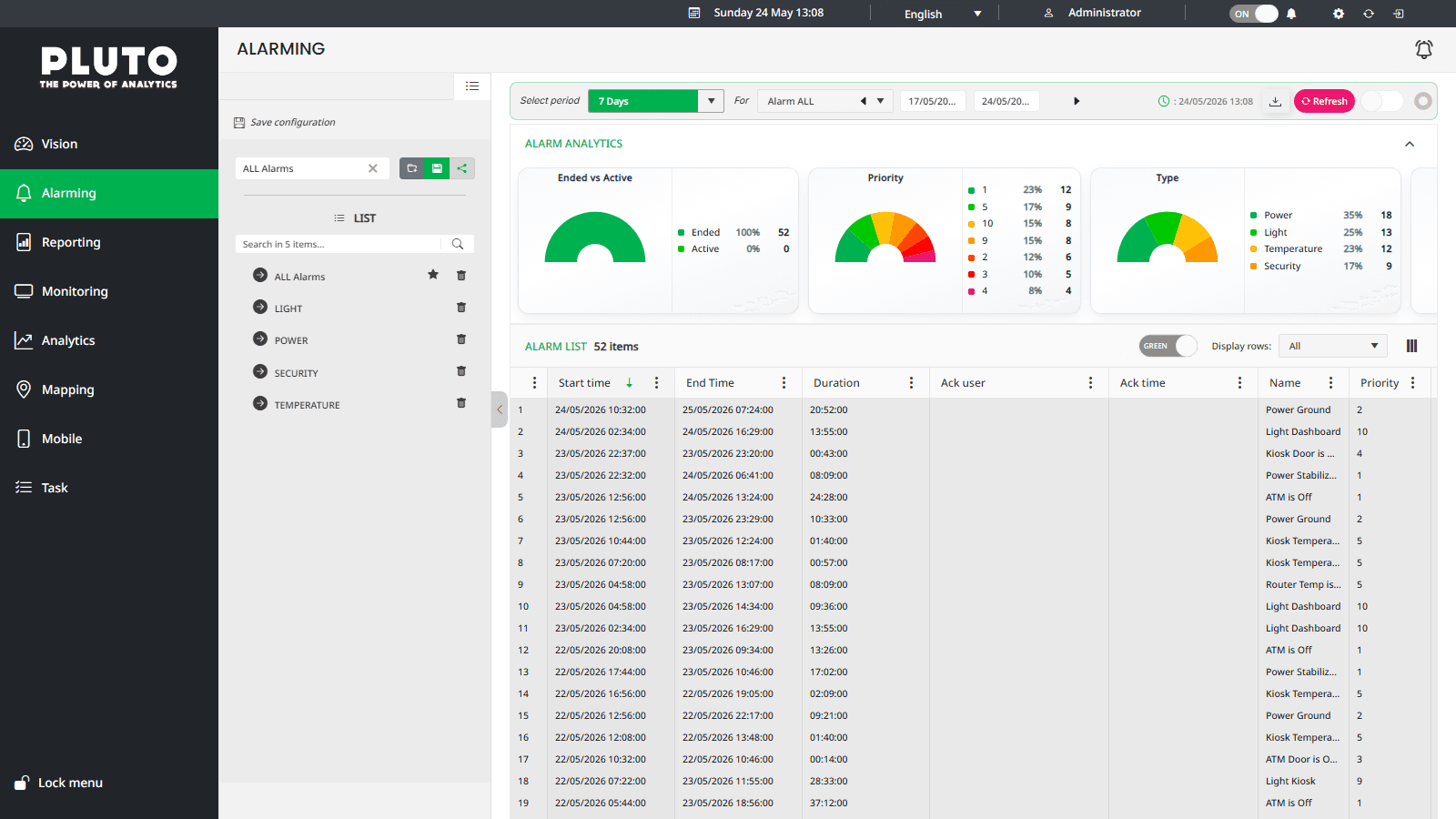Sort by the Start time column header
This screenshot has height=819, width=1456.
pyautogui.click(x=584, y=383)
